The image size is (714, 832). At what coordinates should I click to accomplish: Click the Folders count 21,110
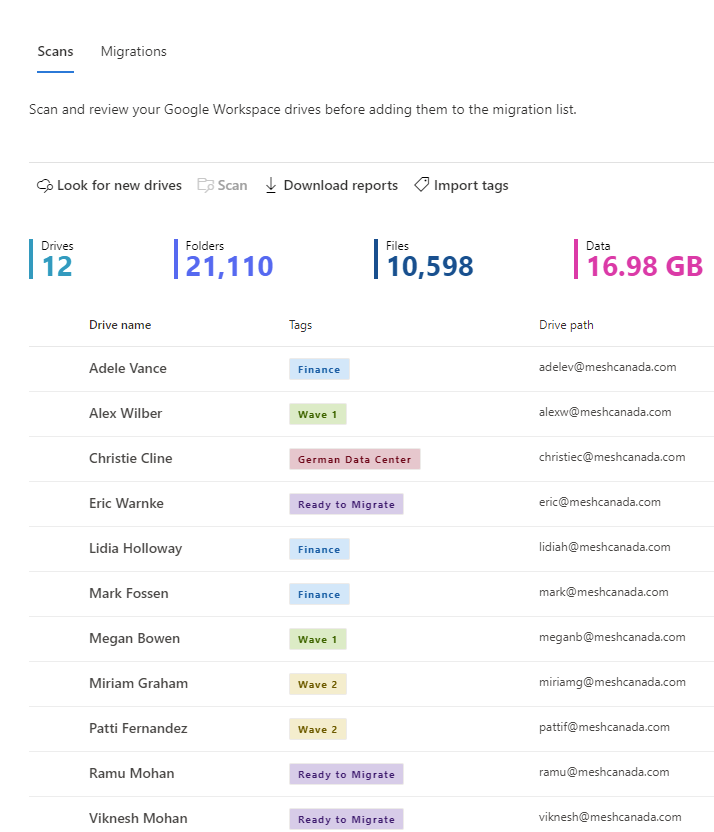[229, 266]
